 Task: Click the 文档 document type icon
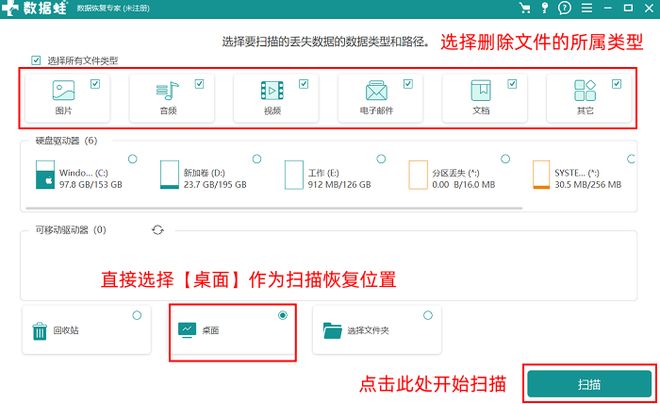point(481,90)
